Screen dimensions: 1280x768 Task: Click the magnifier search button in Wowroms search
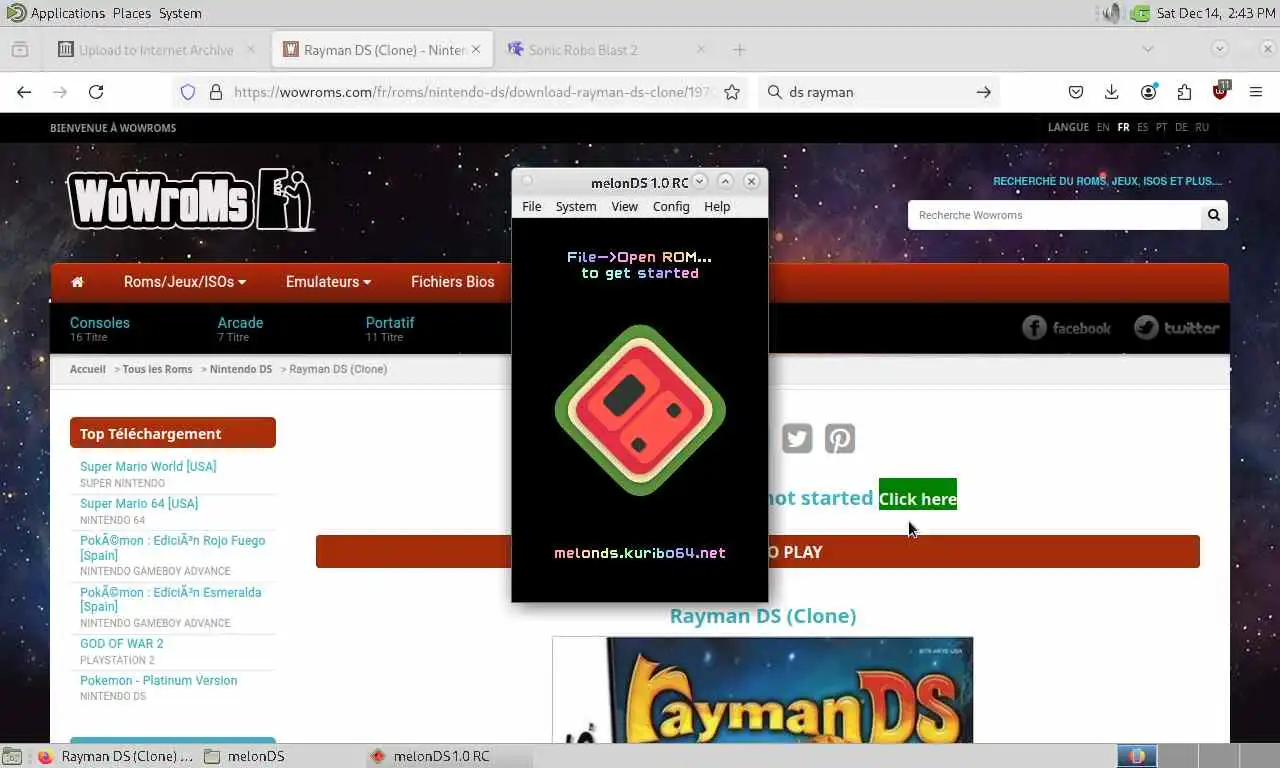1214,215
